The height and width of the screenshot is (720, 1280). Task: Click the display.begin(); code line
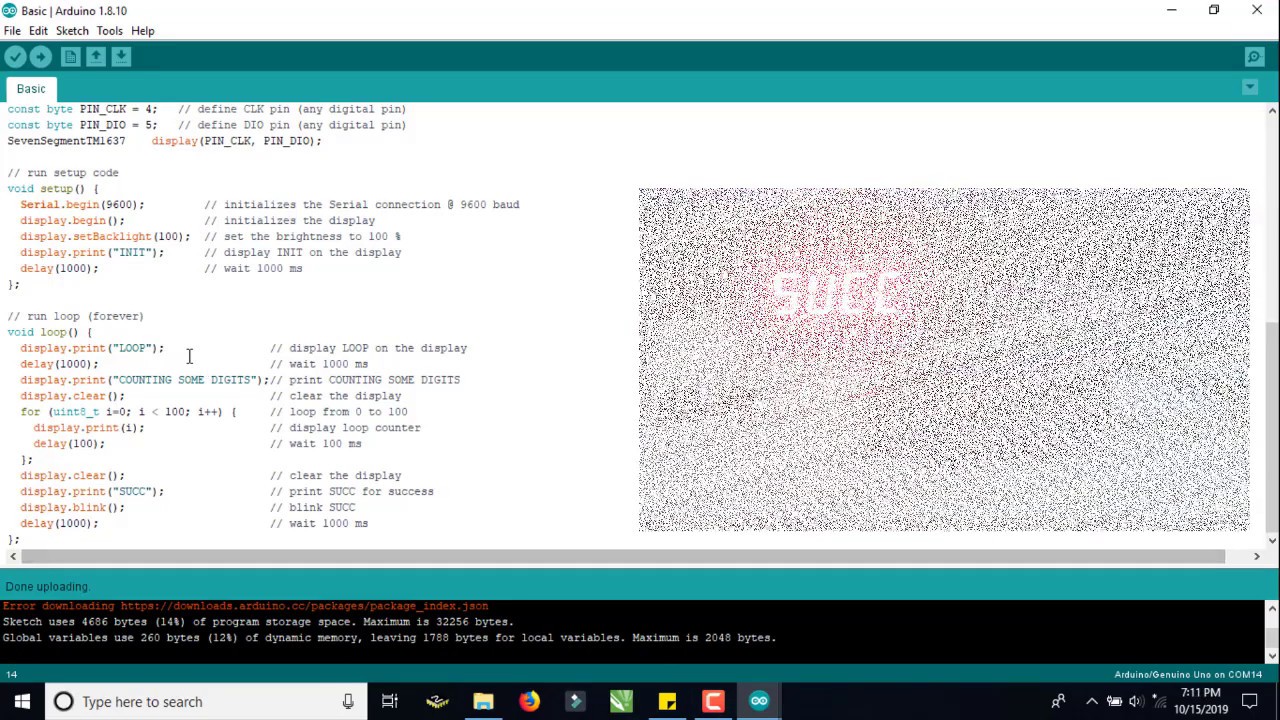[x=72, y=221]
